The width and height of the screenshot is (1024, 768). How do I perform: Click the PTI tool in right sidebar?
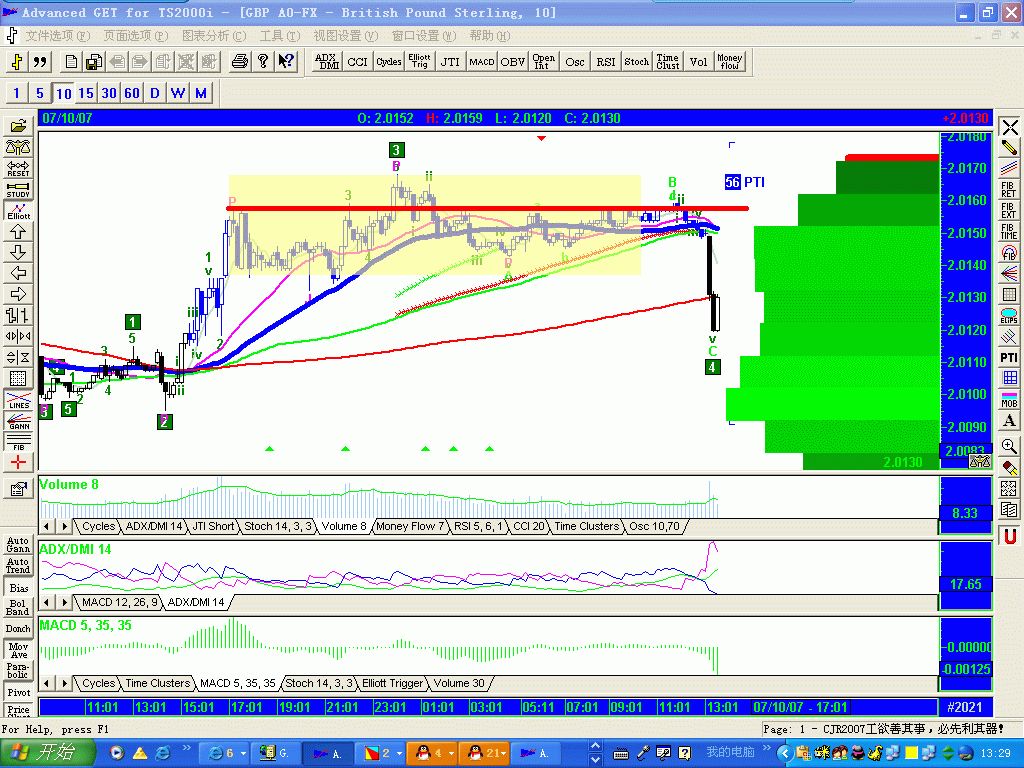click(1009, 357)
